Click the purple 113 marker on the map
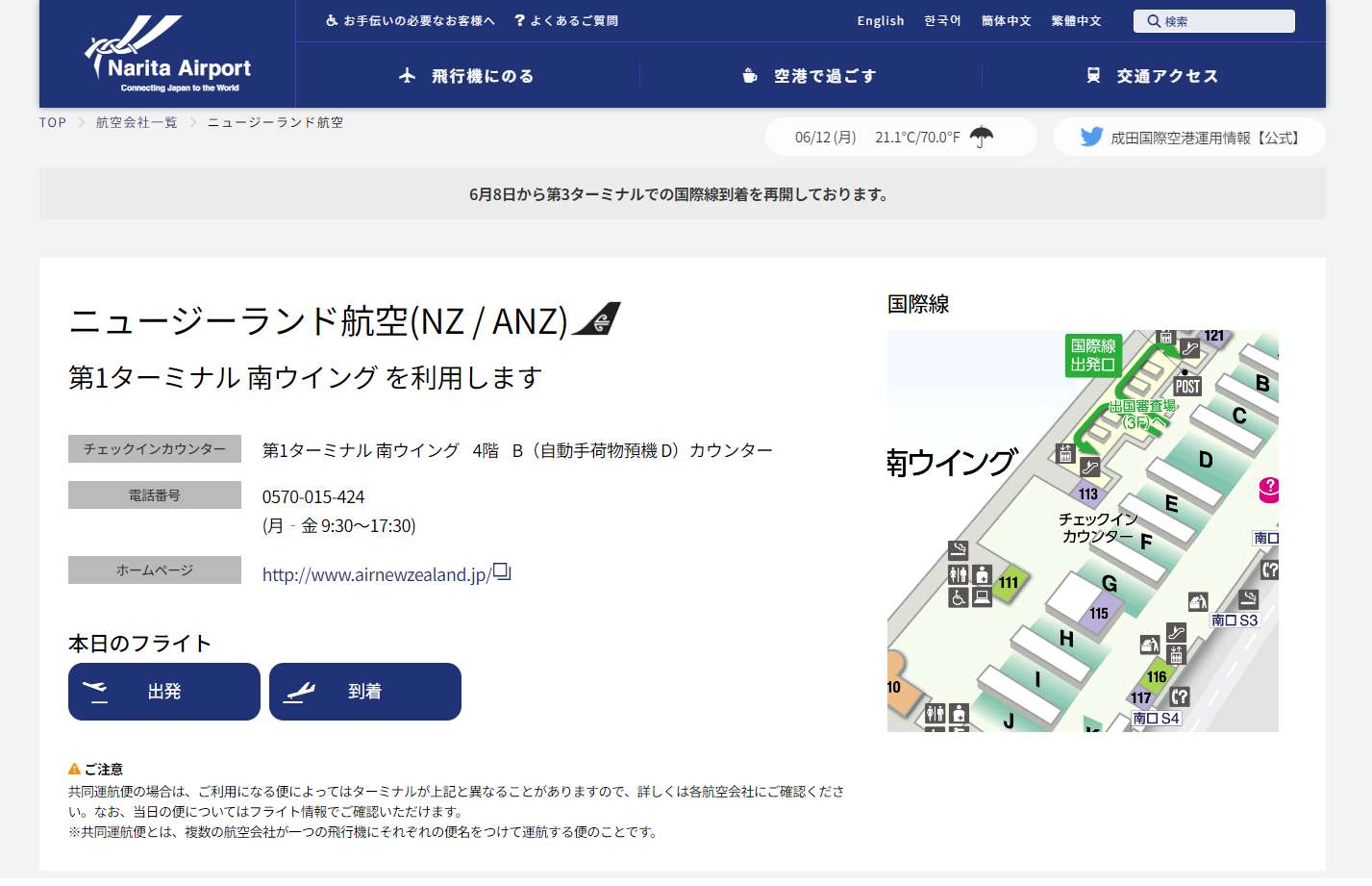This screenshot has width=1372, height=886. 1087,494
